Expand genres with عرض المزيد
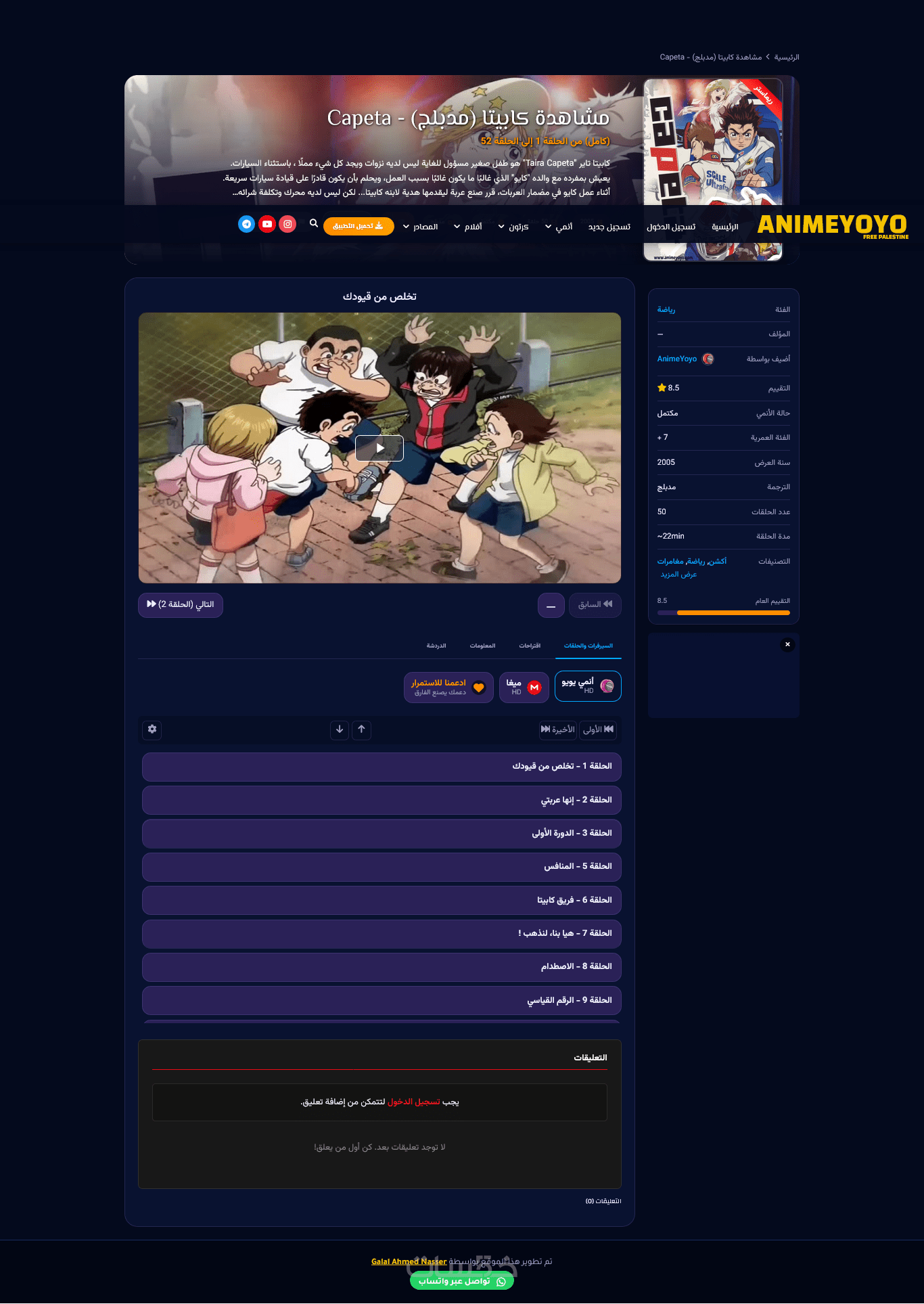924x1304 pixels. point(678,575)
